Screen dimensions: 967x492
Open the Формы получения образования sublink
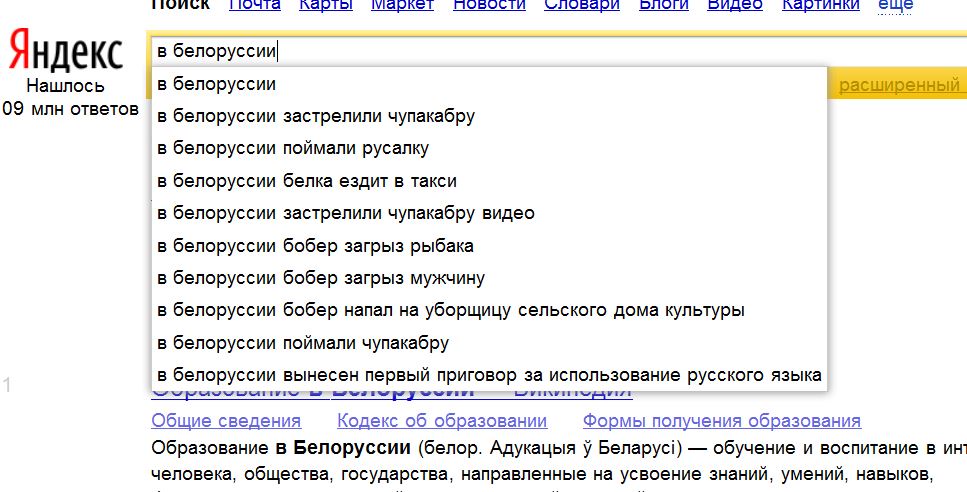click(x=722, y=421)
